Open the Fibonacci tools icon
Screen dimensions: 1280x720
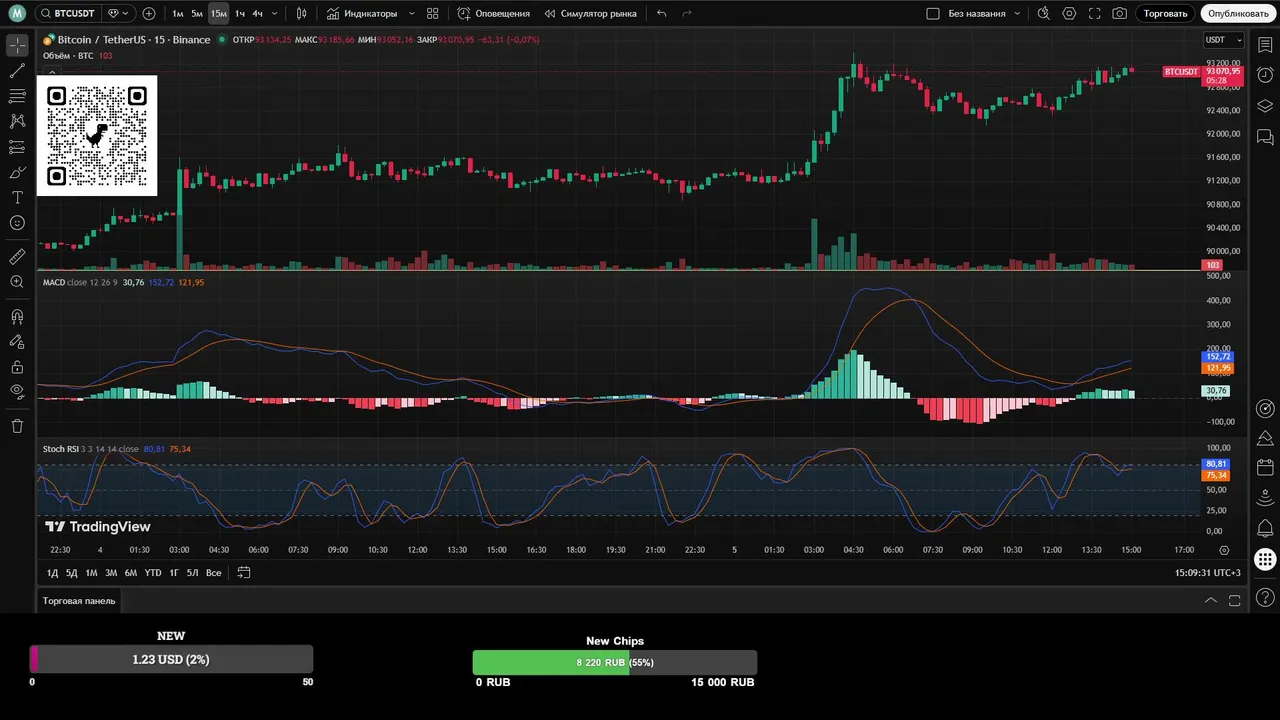(x=17, y=96)
